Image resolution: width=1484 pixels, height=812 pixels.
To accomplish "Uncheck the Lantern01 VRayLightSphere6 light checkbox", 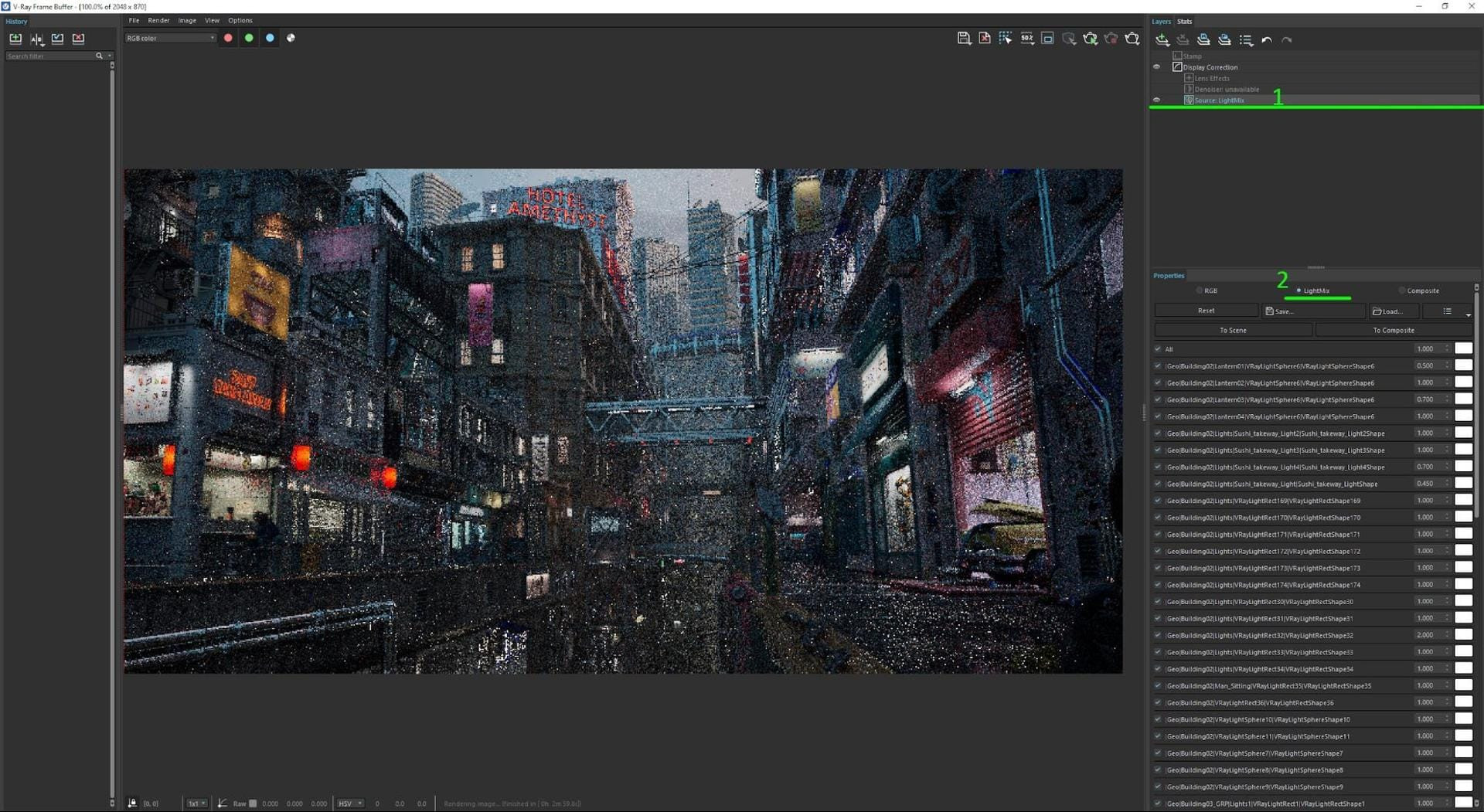I will coord(1158,366).
